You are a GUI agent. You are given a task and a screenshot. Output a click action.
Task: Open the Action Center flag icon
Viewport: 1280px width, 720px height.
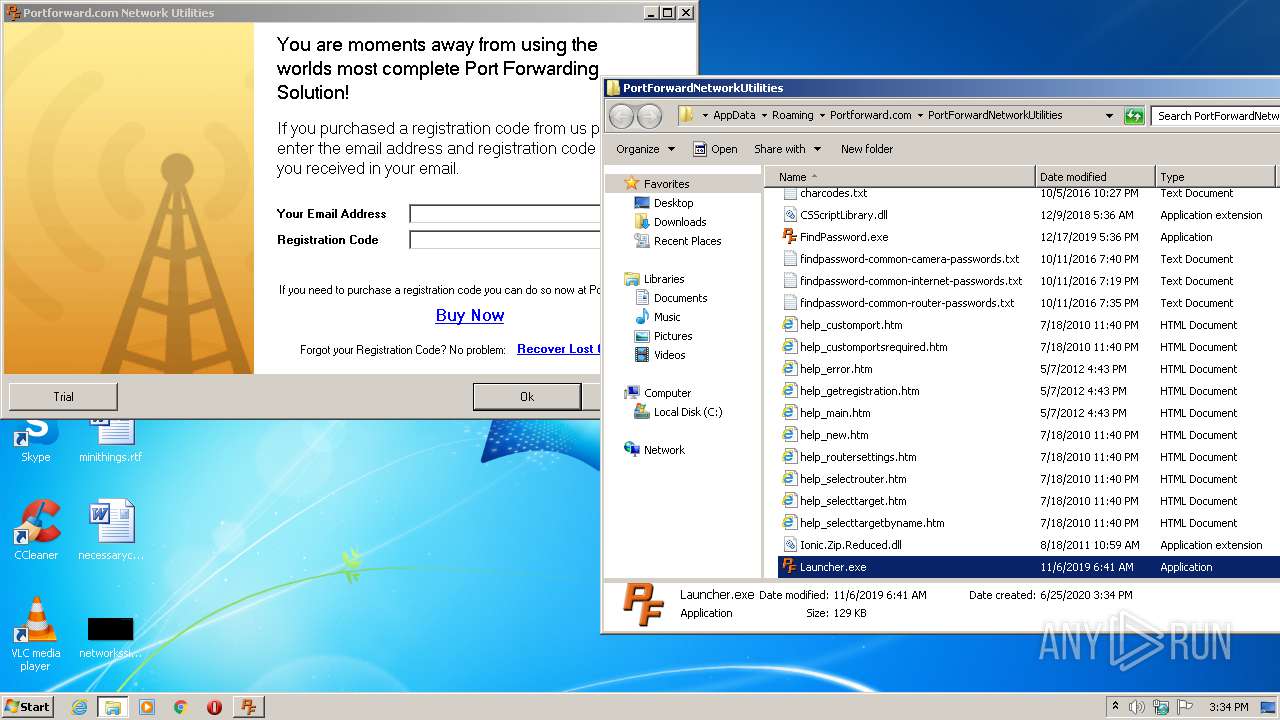(x=1185, y=707)
